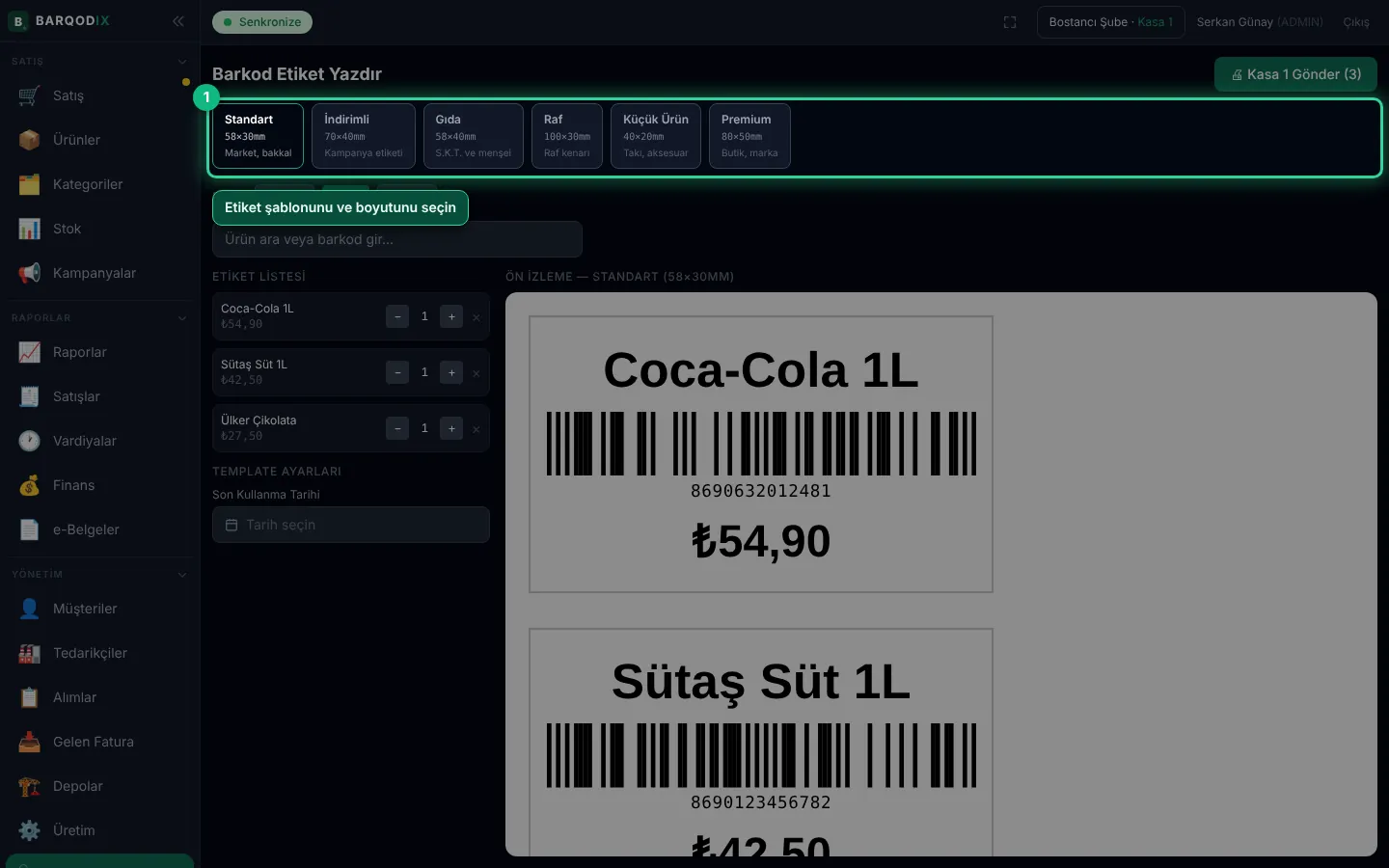Open the Son Kullanma Tarihi date picker
This screenshot has height=868, width=1389.
(x=351, y=525)
